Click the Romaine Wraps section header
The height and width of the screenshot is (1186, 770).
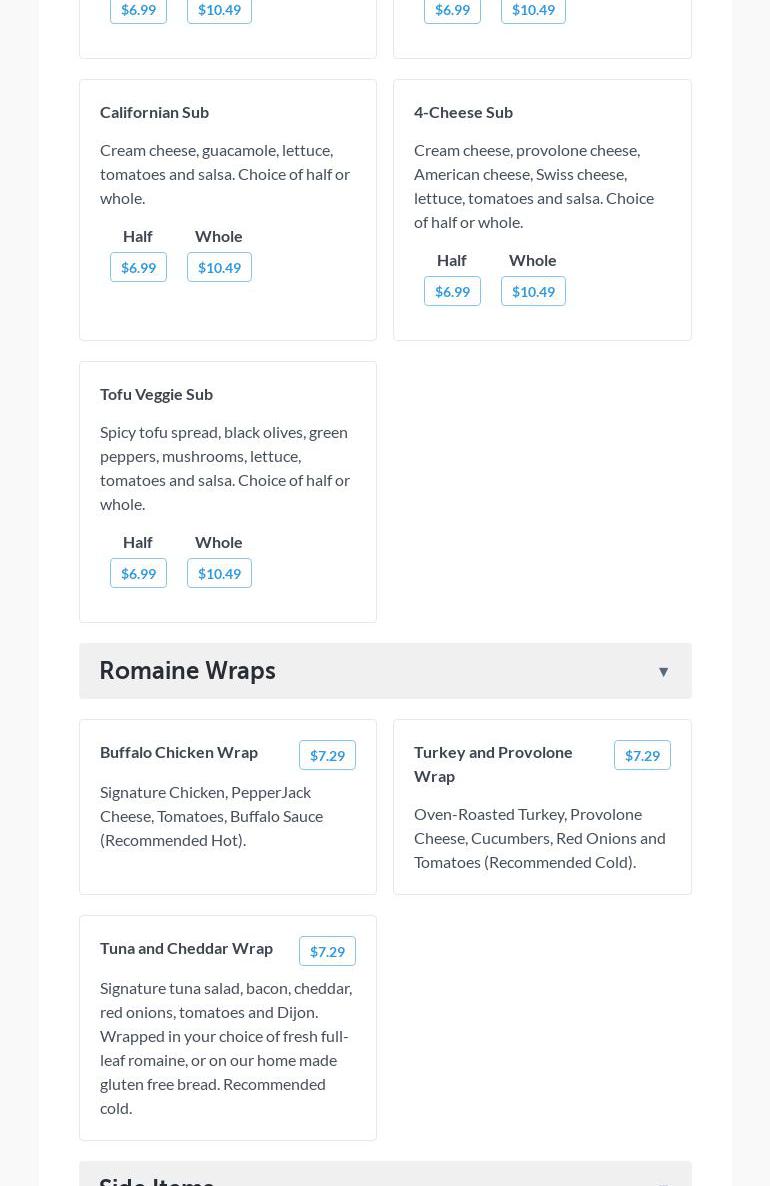tap(187, 671)
